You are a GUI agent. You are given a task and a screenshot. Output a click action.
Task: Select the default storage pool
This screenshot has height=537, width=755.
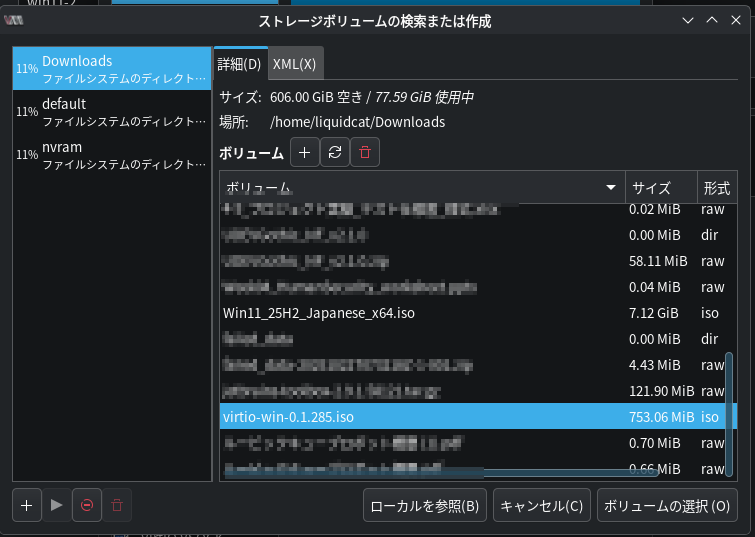coord(112,112)
